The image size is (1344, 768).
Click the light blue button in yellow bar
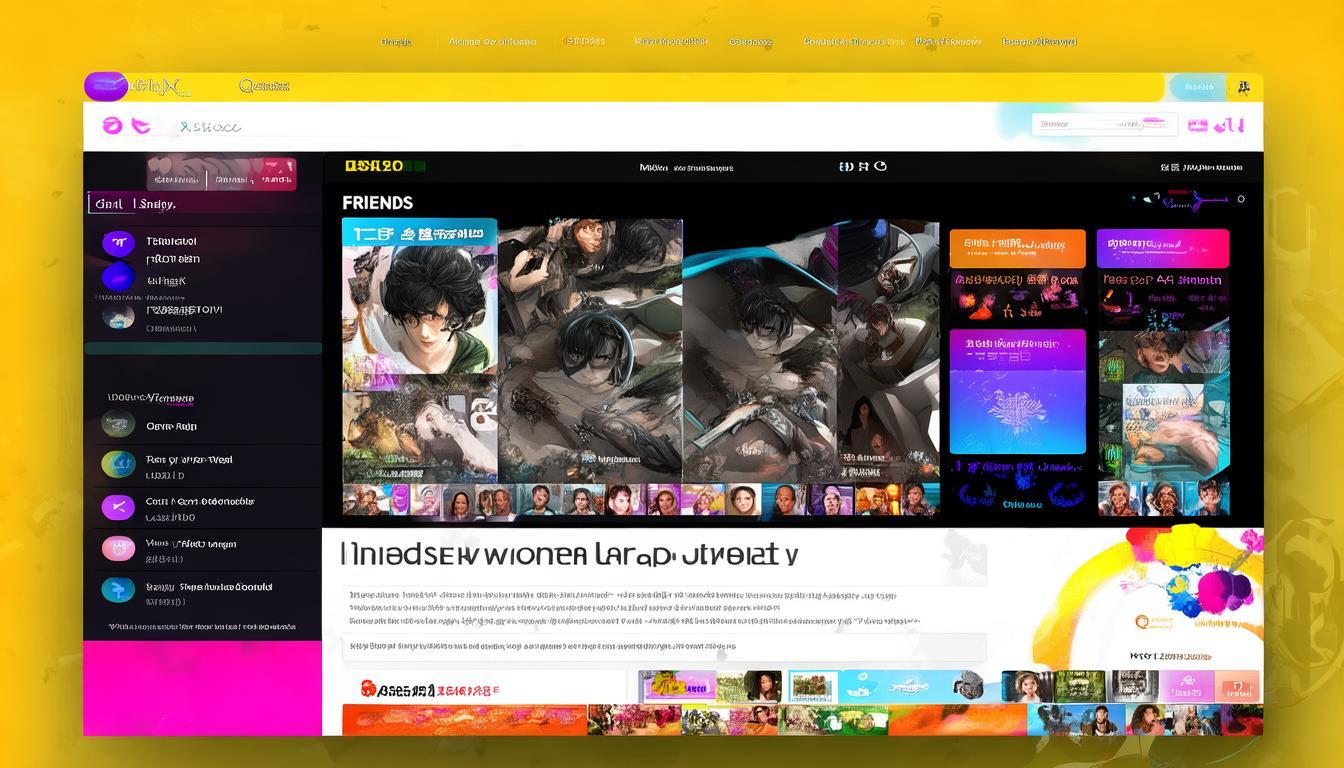pyautogui.click(x=1198, y=87)
